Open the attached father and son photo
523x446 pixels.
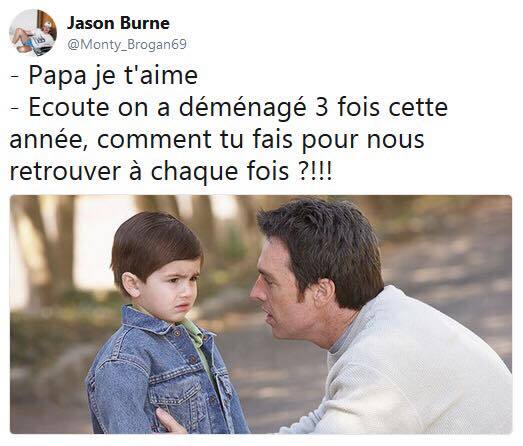pyautogui.click(x=261, y=314)
